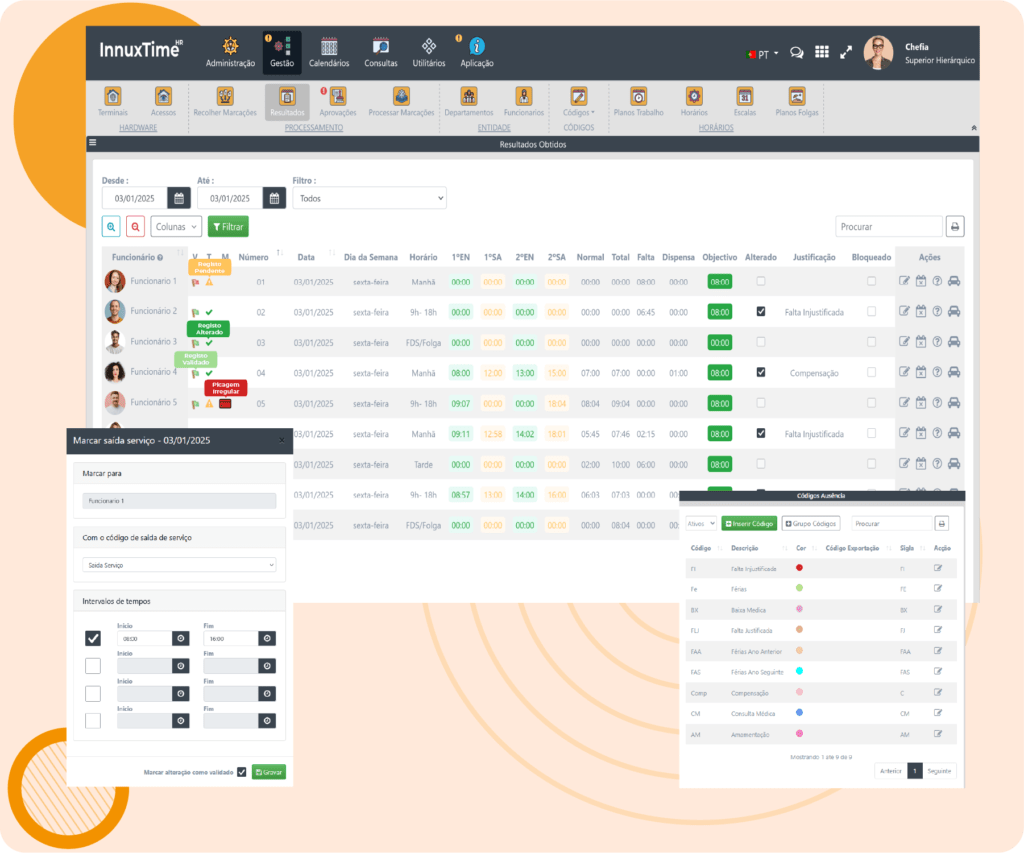Go to the Seguinte page of codes
This screenshot has height=853, width=1024.
(x=939, y=771)
